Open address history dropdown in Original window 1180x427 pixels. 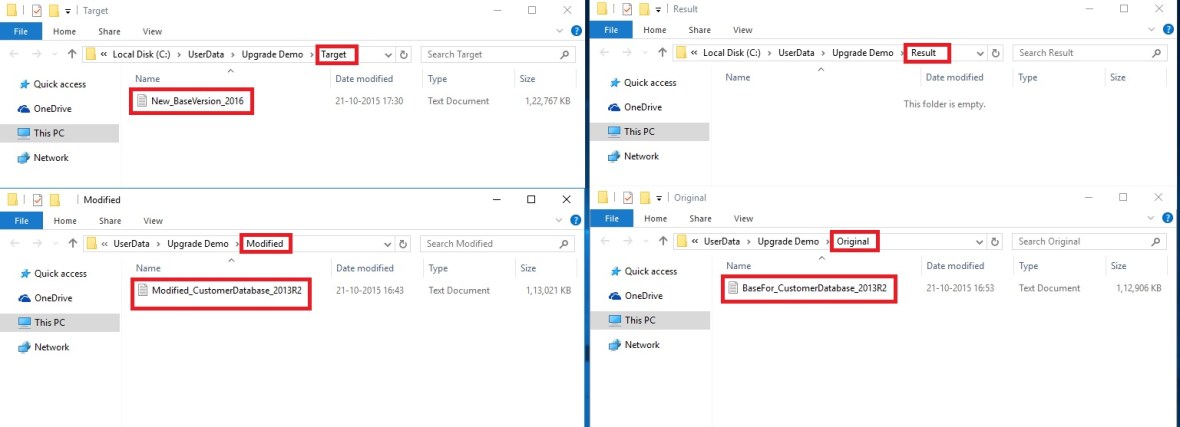[977, 241]
